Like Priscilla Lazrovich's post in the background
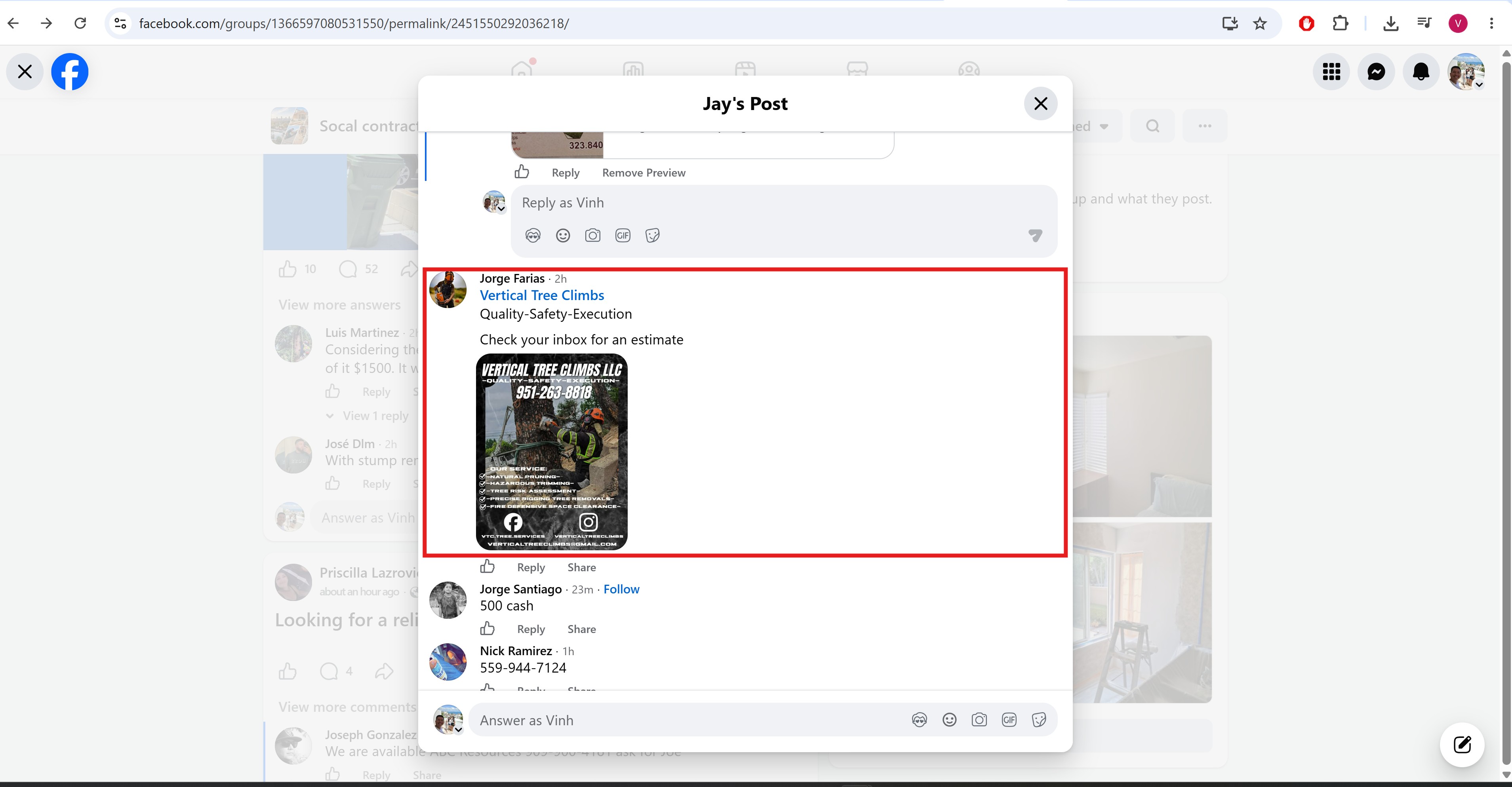 [288, 671]
